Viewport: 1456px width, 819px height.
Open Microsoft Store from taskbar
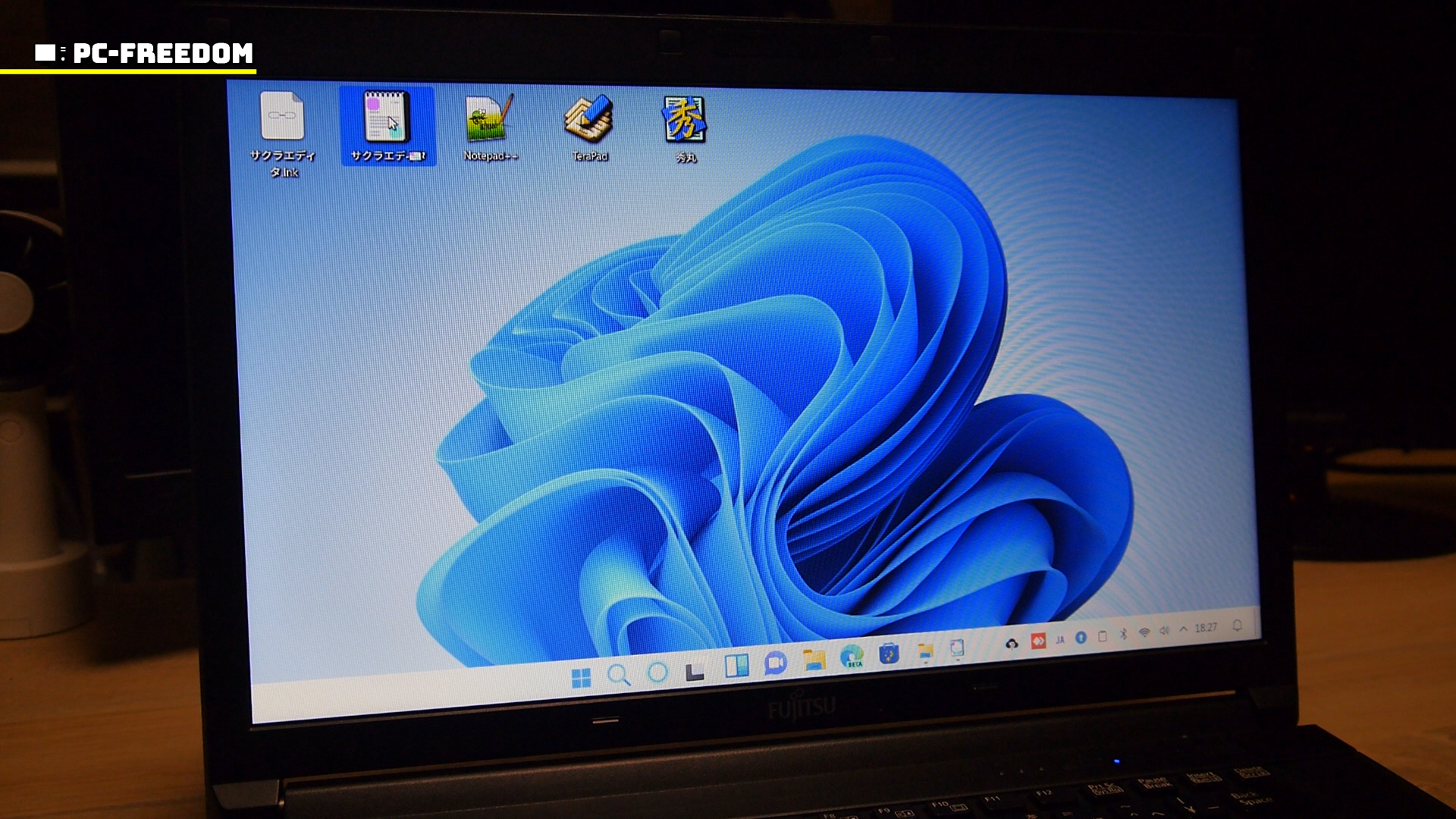889,654
